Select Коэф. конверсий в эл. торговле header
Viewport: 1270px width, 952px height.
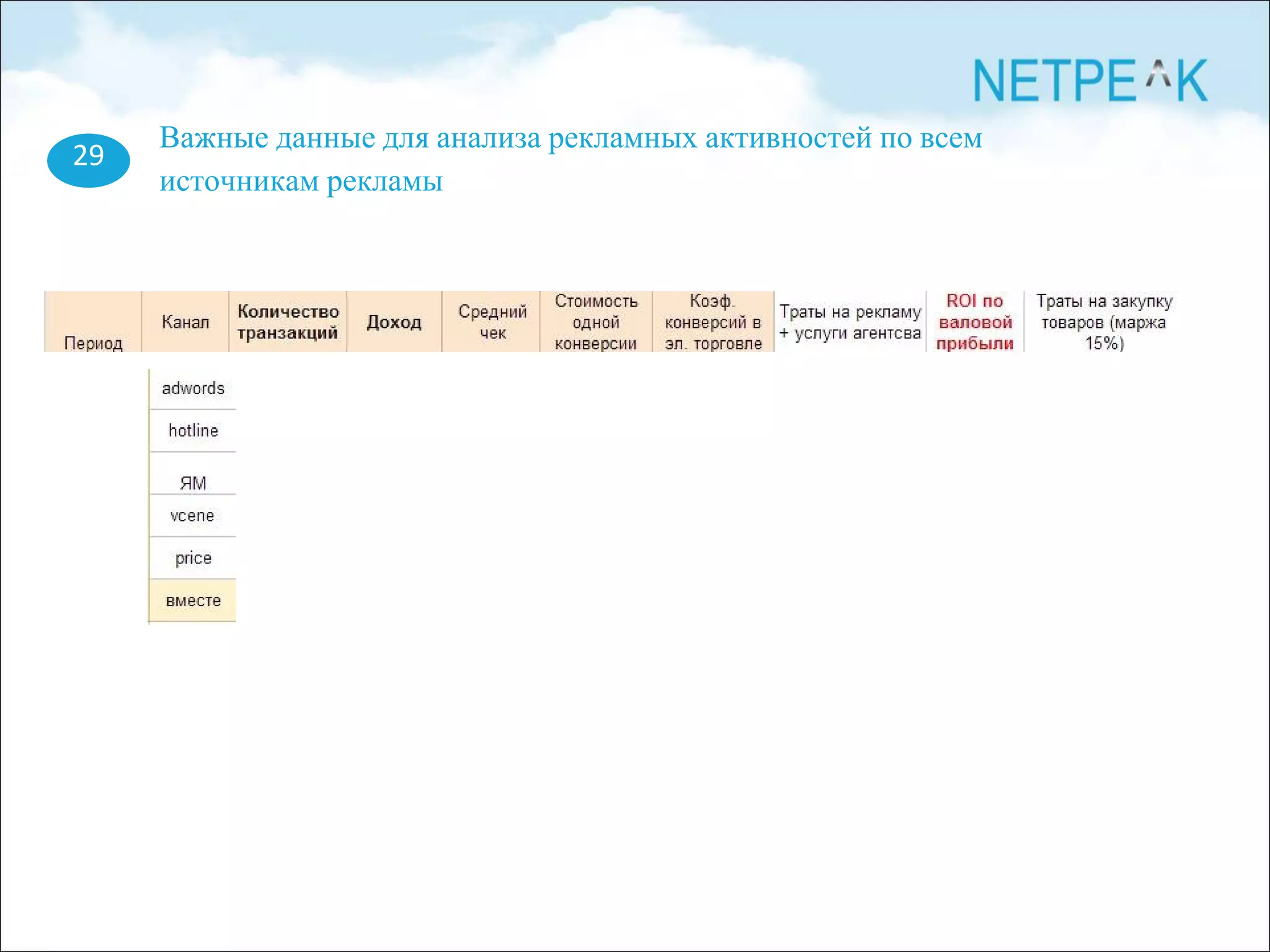click(x=713, y=322)
